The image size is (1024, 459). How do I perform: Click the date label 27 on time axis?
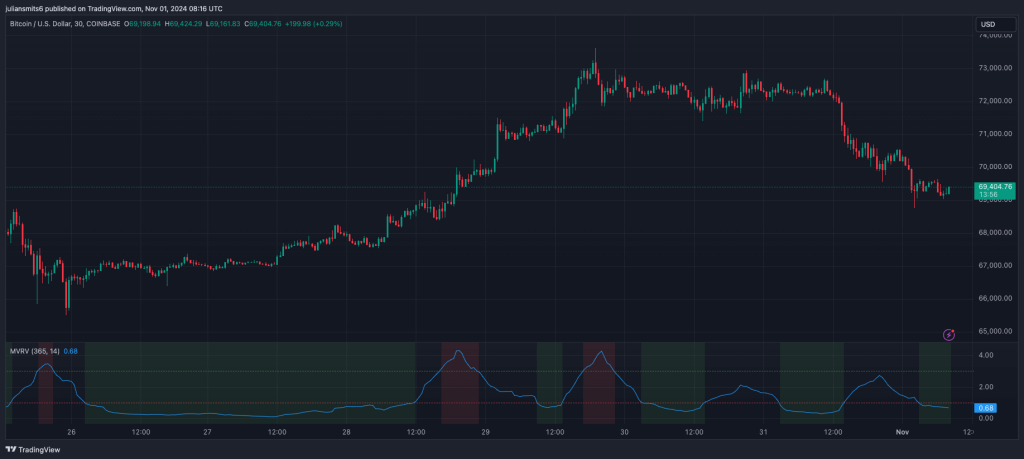point(208,432)
